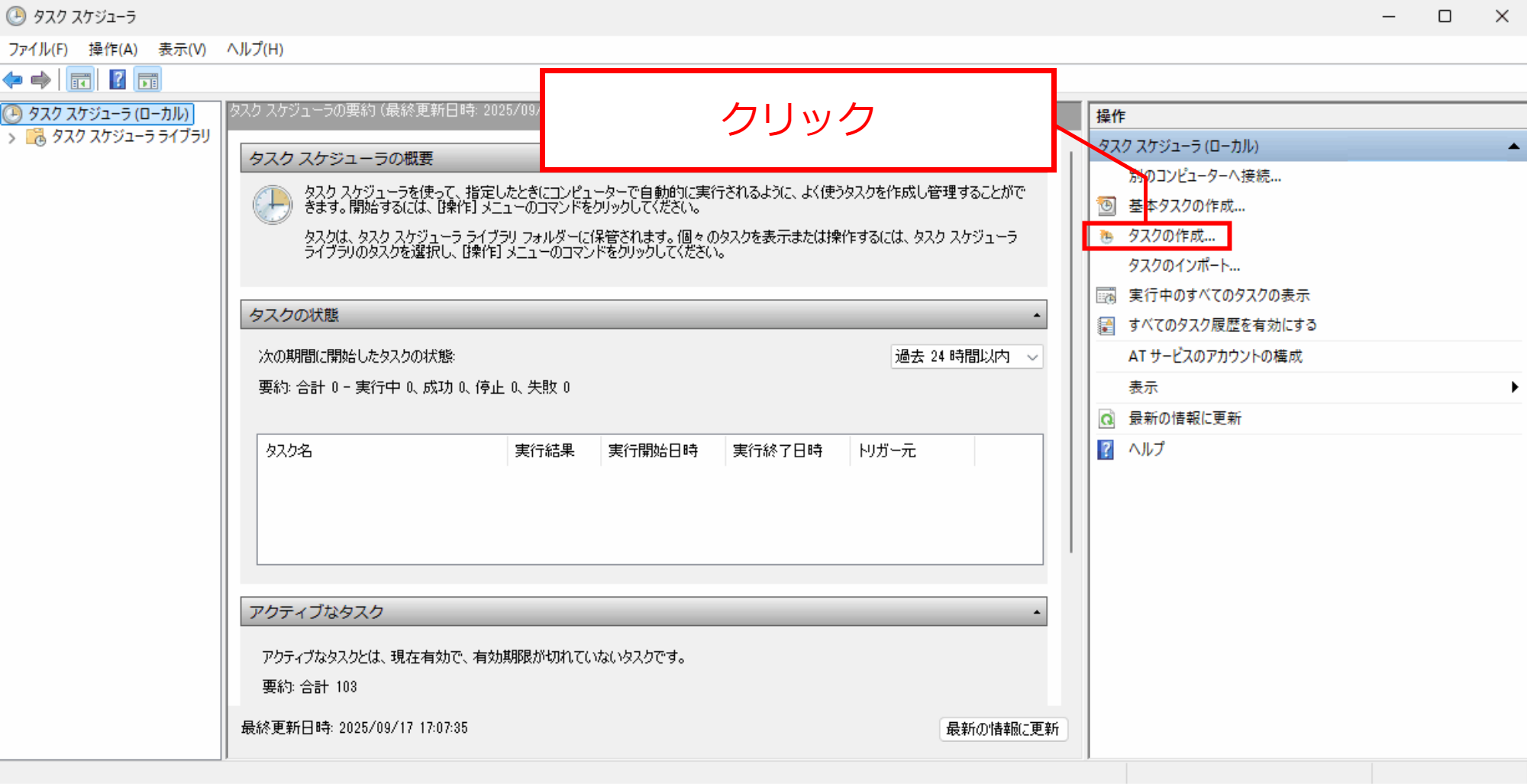This screenshot has width=1527, height=784.
Task: Open the ファイル(F) menu
Action: click(38, 50)
